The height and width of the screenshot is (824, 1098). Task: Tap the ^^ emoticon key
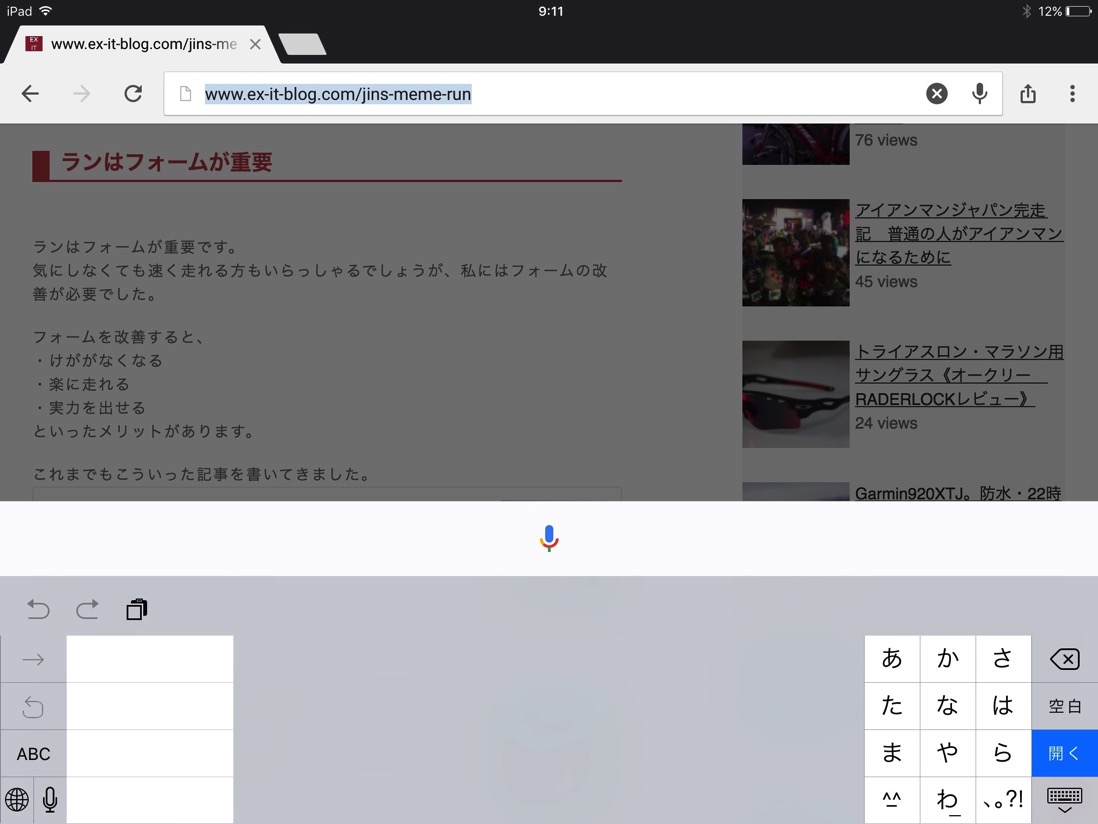point(891,799)
